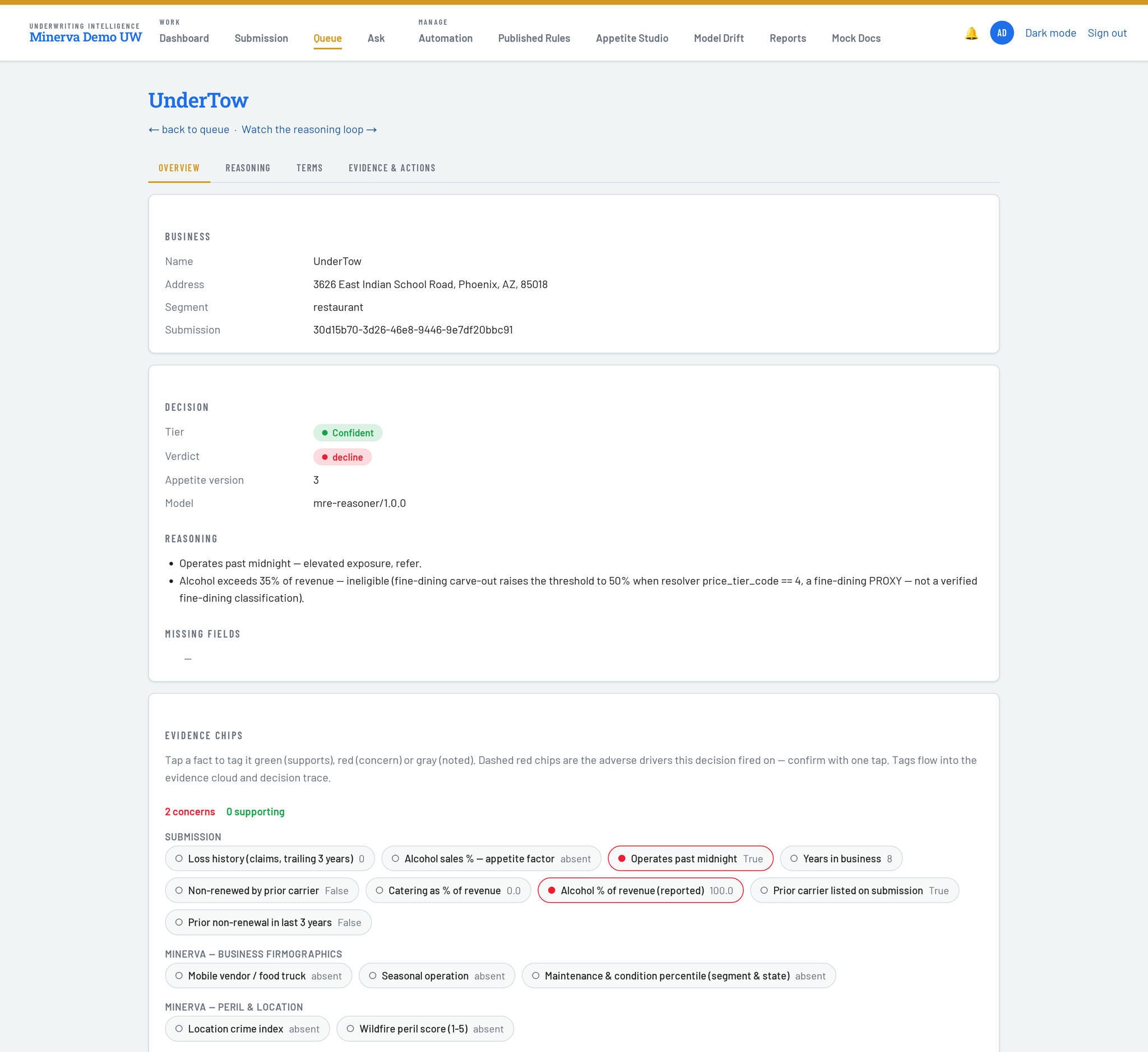The image size is (1148, 1052).
Task: Open Published Rules page
Action: pos(534,38)
